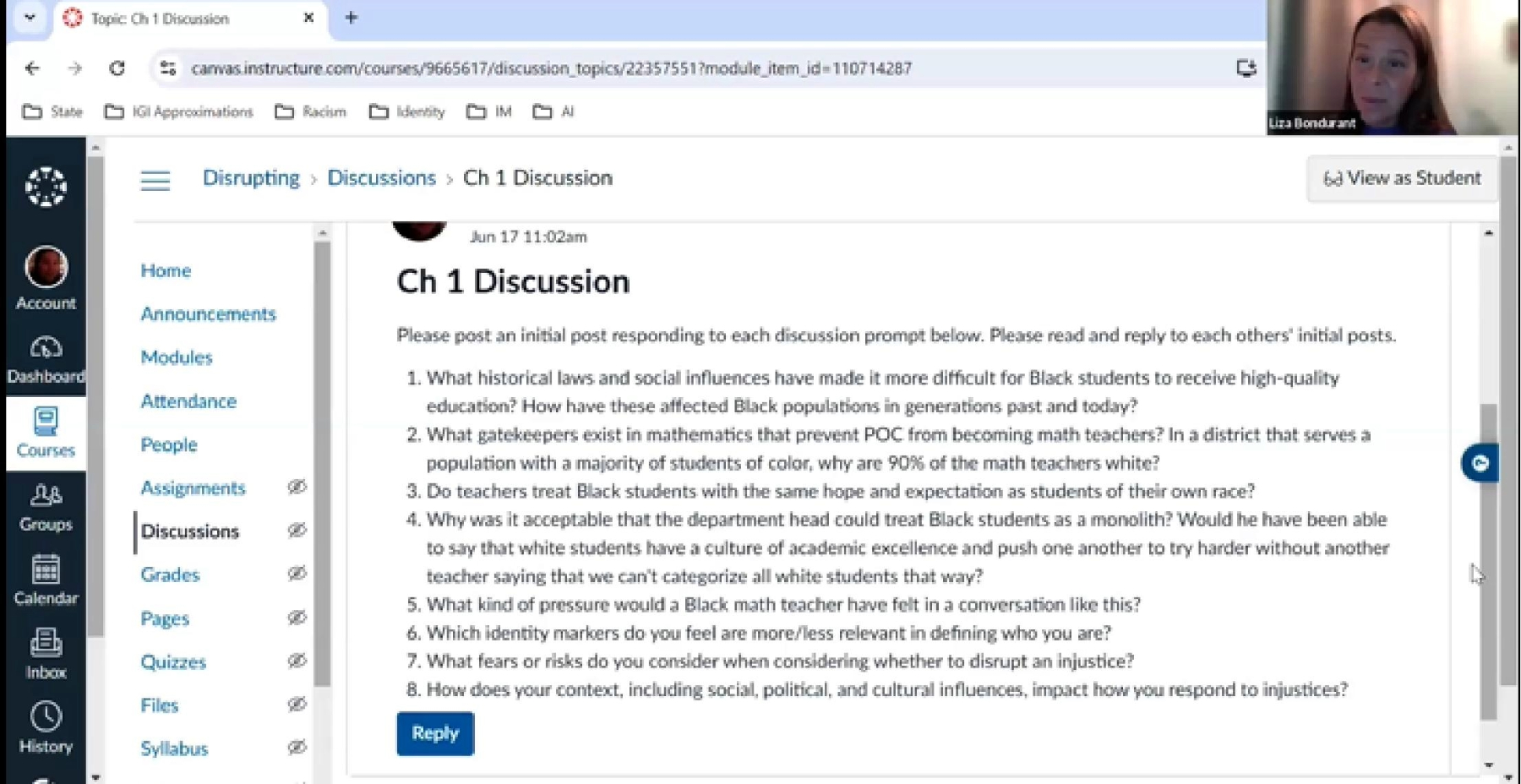Open the Canvas Dashboard icon
The image size is (1521, 784).
tap(46, 347)
